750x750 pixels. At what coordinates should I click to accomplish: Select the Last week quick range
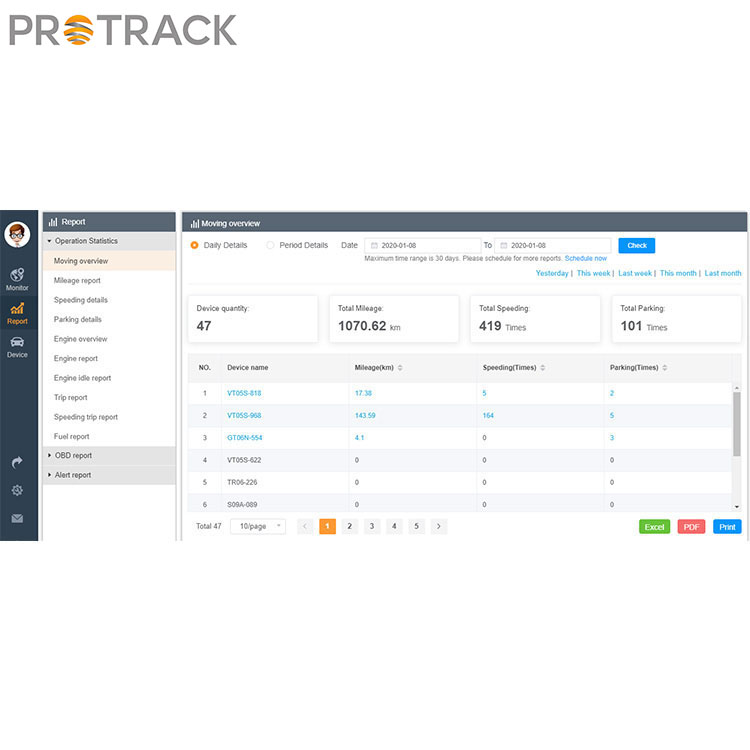[x=635, y=273]
